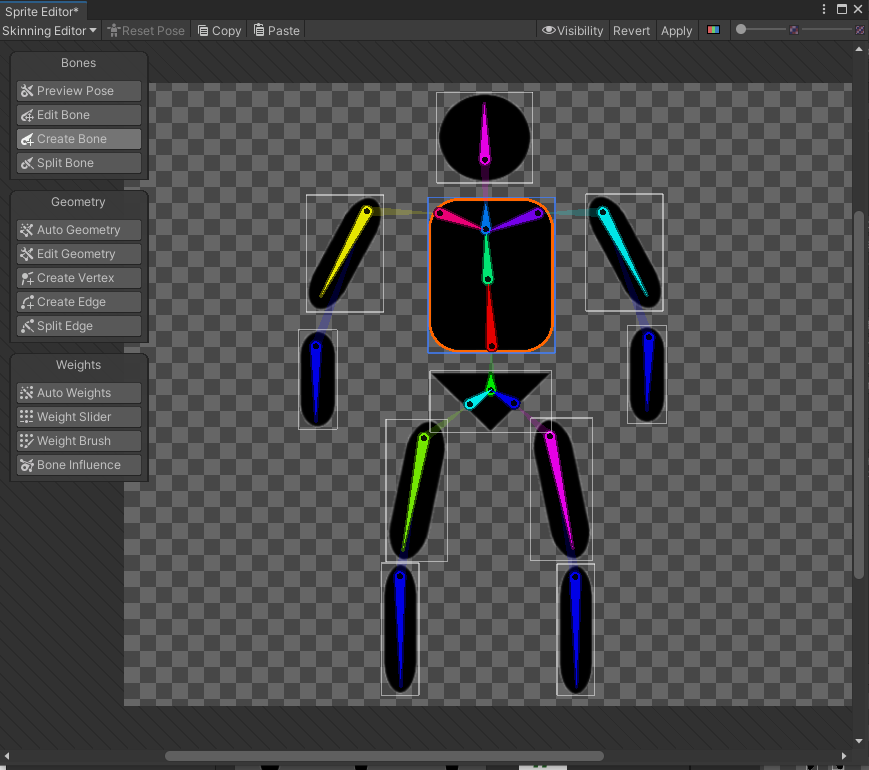The width and height of the screenshot is (869, 770).
Task: Select the Bone Influence tool
Action: pos(78,464)
